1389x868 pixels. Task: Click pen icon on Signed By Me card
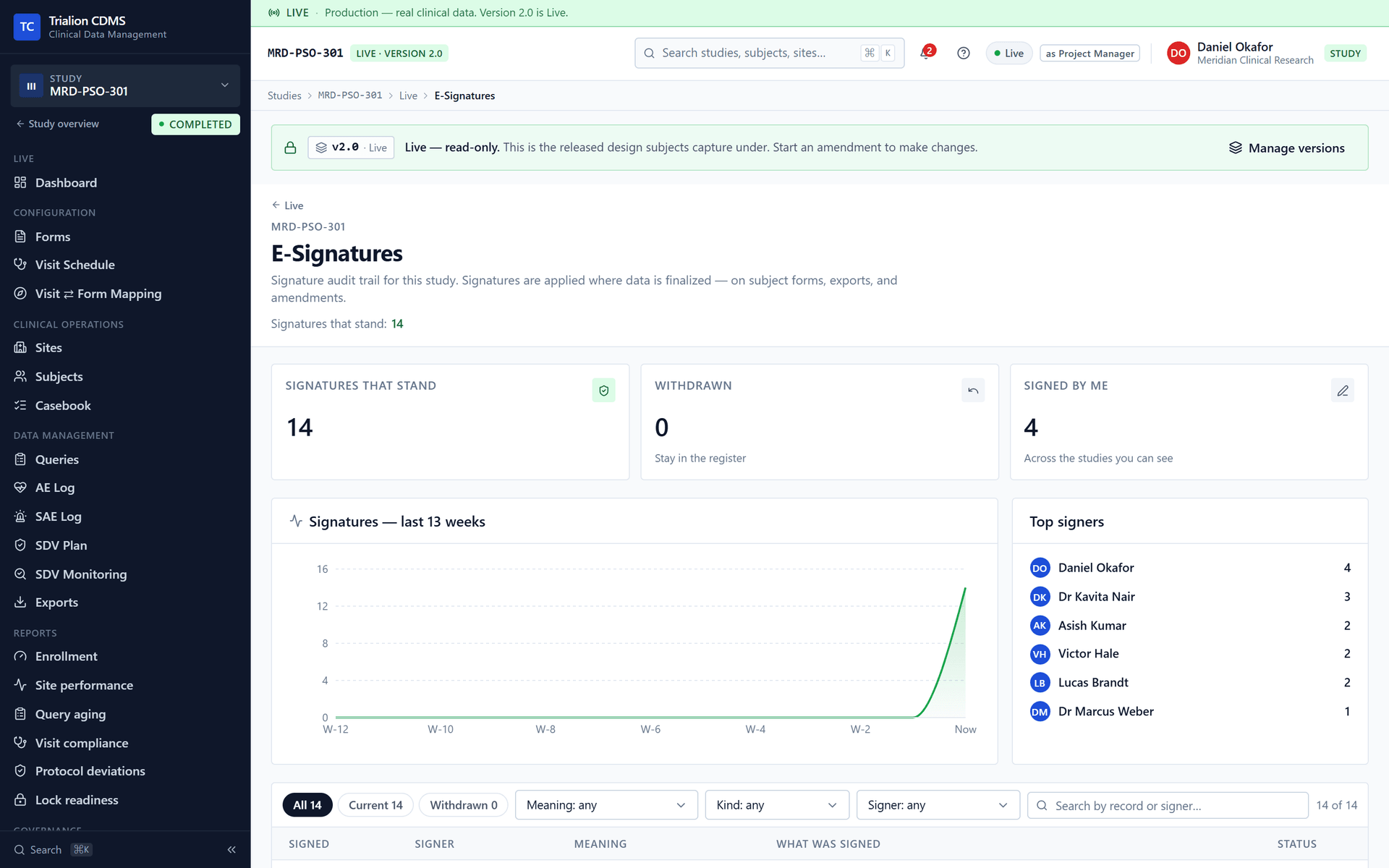[1343, 391]
